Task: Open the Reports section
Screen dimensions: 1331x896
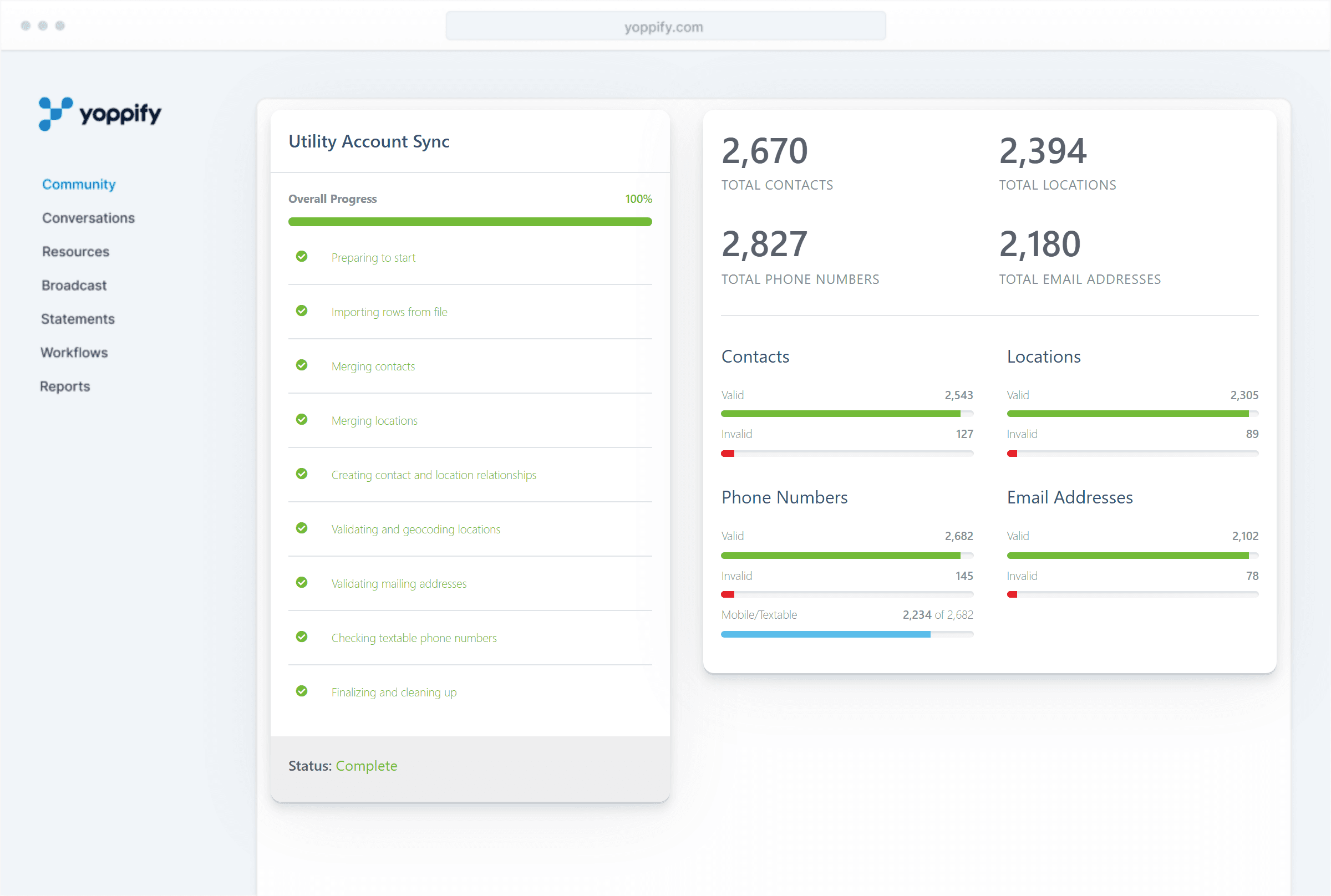Action: 65,386
